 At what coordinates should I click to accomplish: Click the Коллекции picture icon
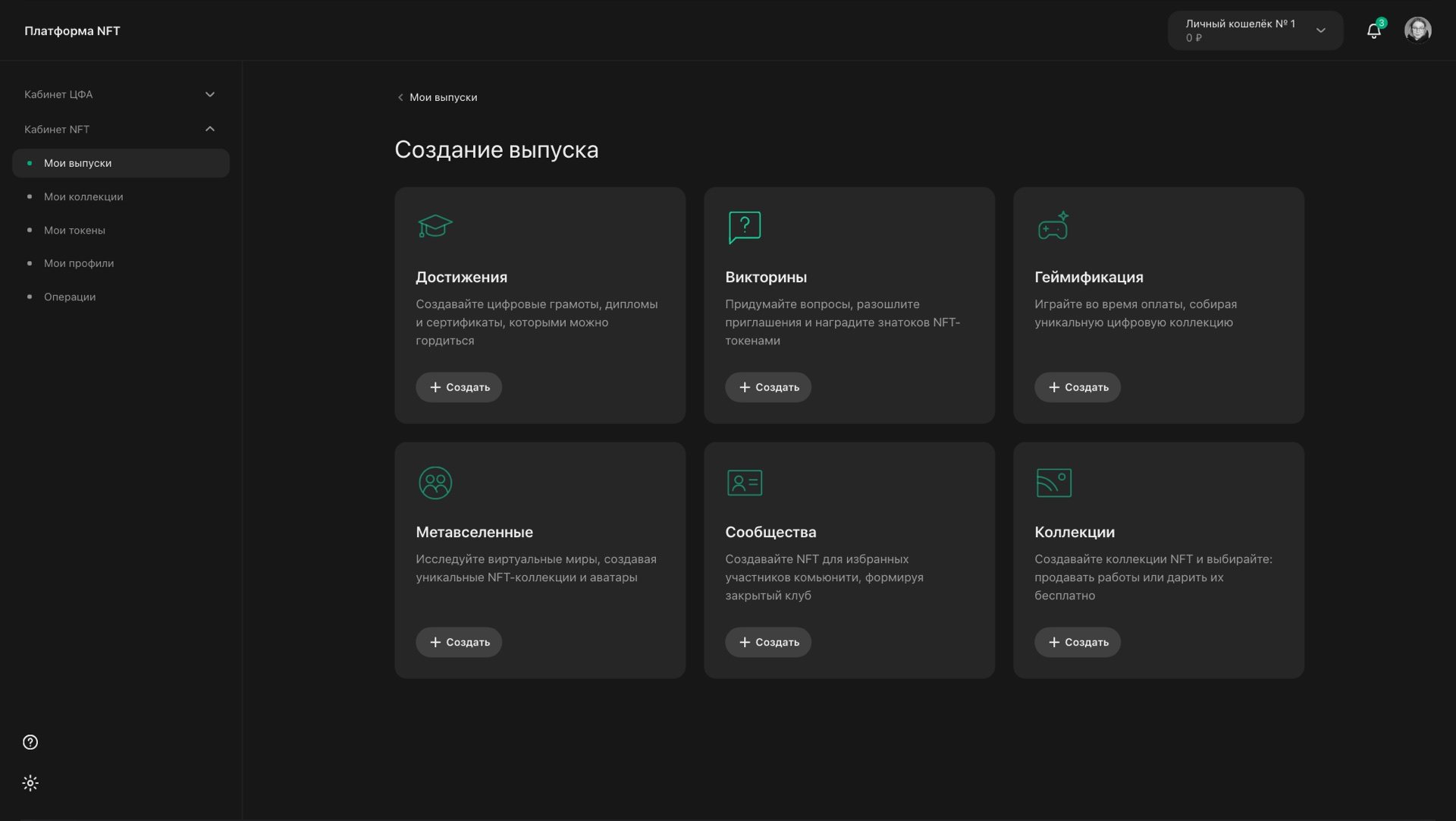point(1054,483)
